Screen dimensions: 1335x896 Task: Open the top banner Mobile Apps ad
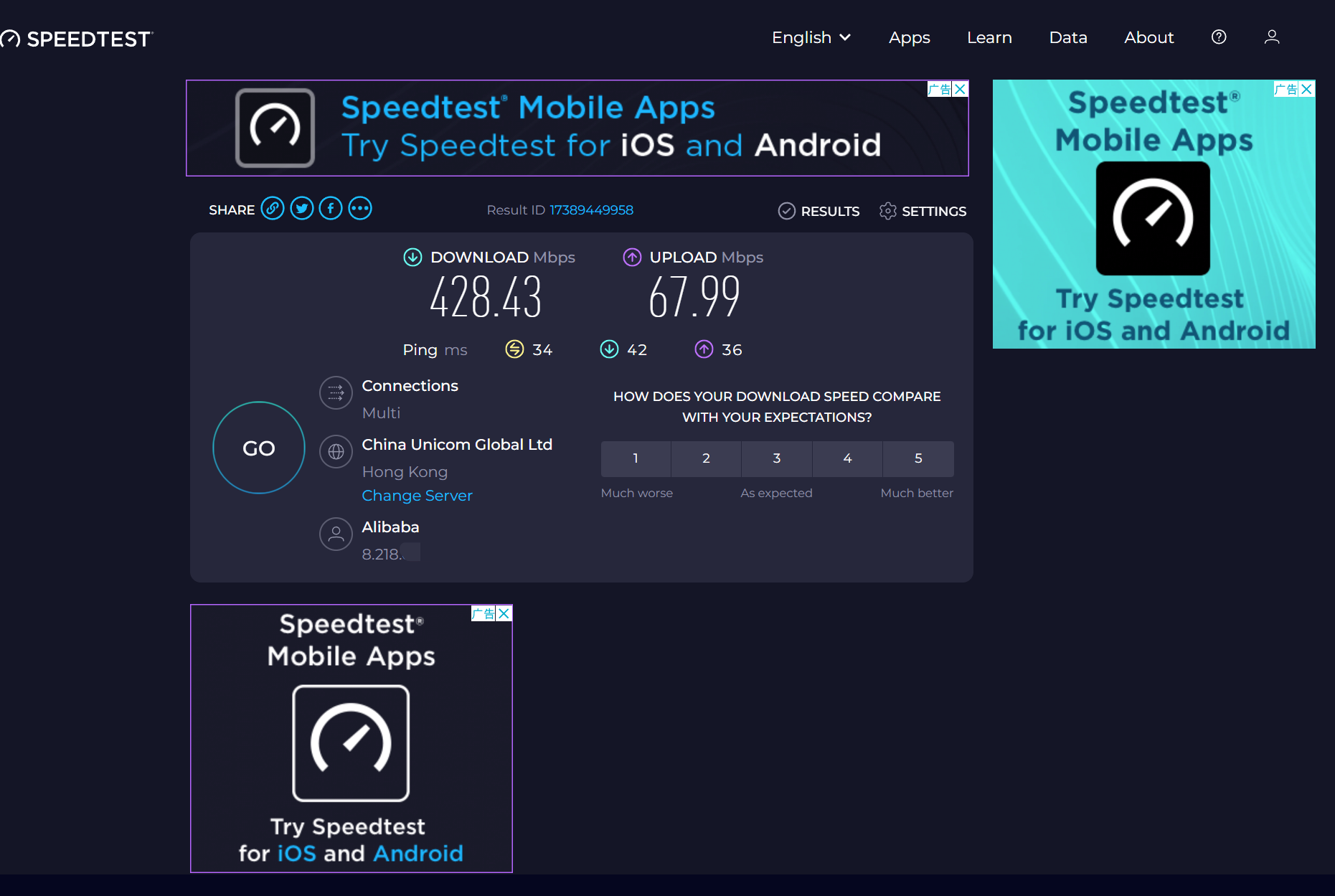[577, 128]
